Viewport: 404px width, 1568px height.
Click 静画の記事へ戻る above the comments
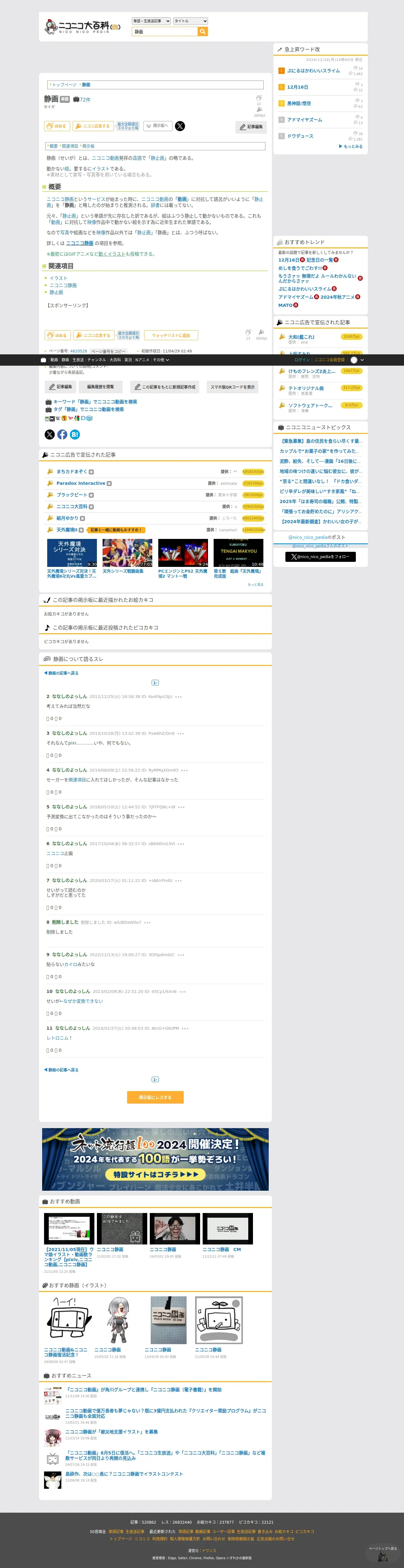coord(61,673)
